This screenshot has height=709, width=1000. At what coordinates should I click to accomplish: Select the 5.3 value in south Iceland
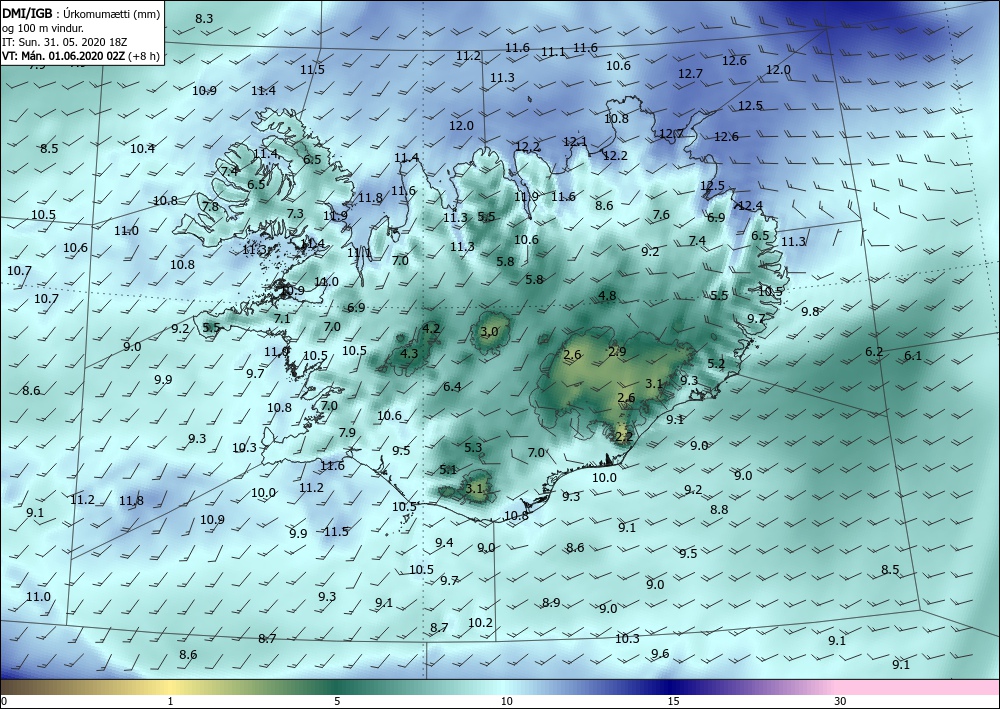[x=473, y=448]
